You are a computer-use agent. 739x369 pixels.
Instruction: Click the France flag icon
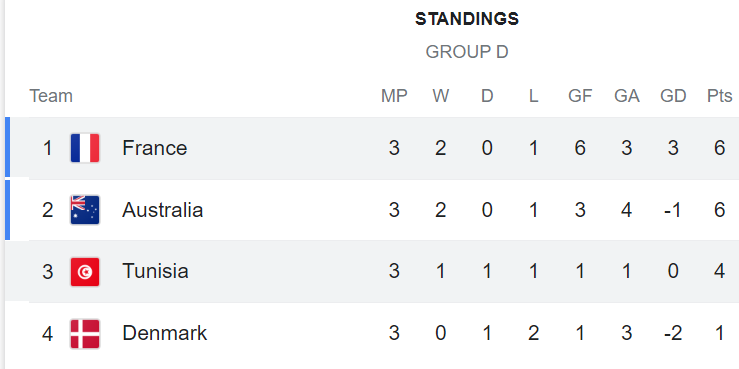(x=85, y=148)
